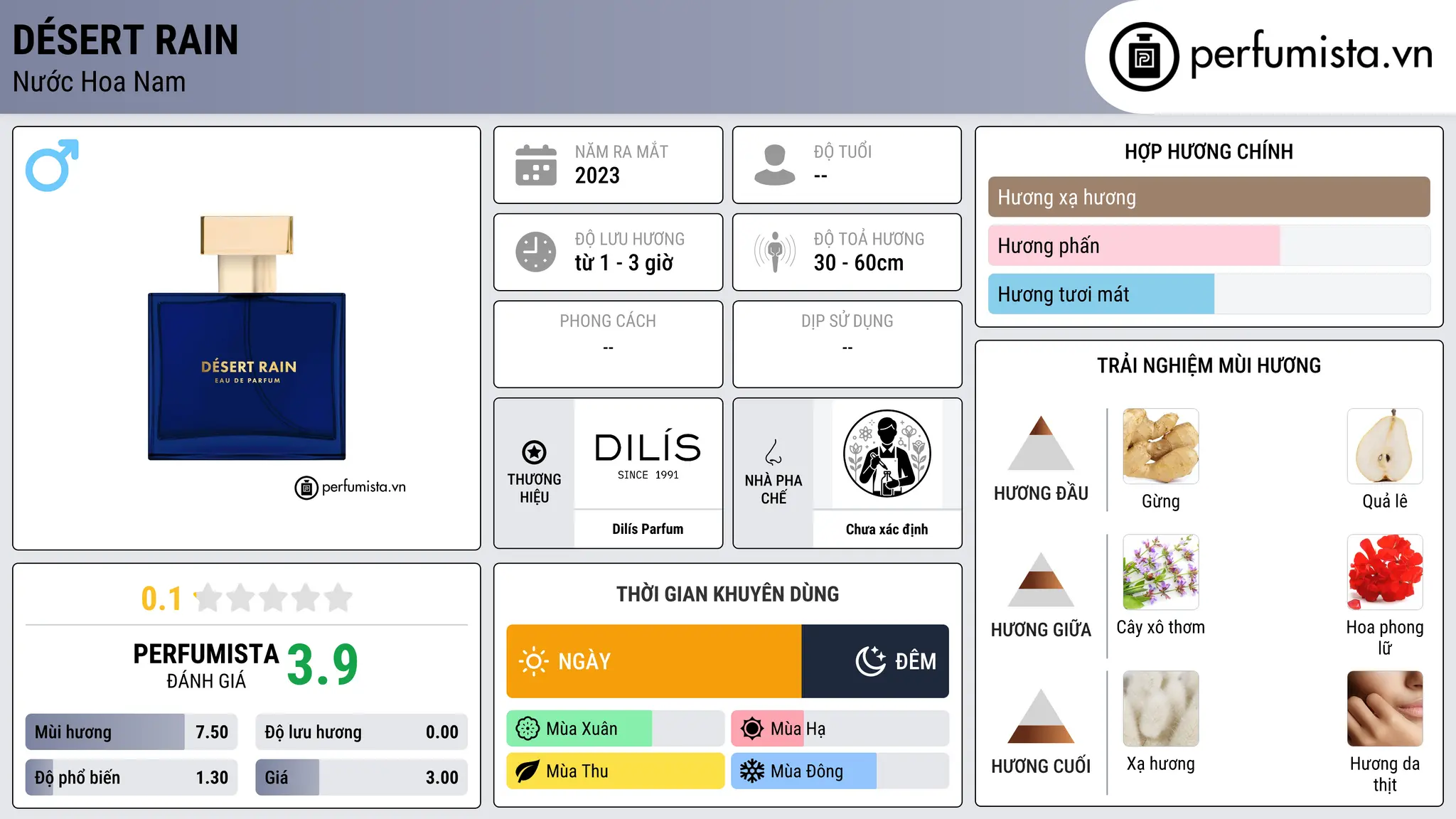
Task: Open the Xạ hương note image
Action: tap(1161, 709)
